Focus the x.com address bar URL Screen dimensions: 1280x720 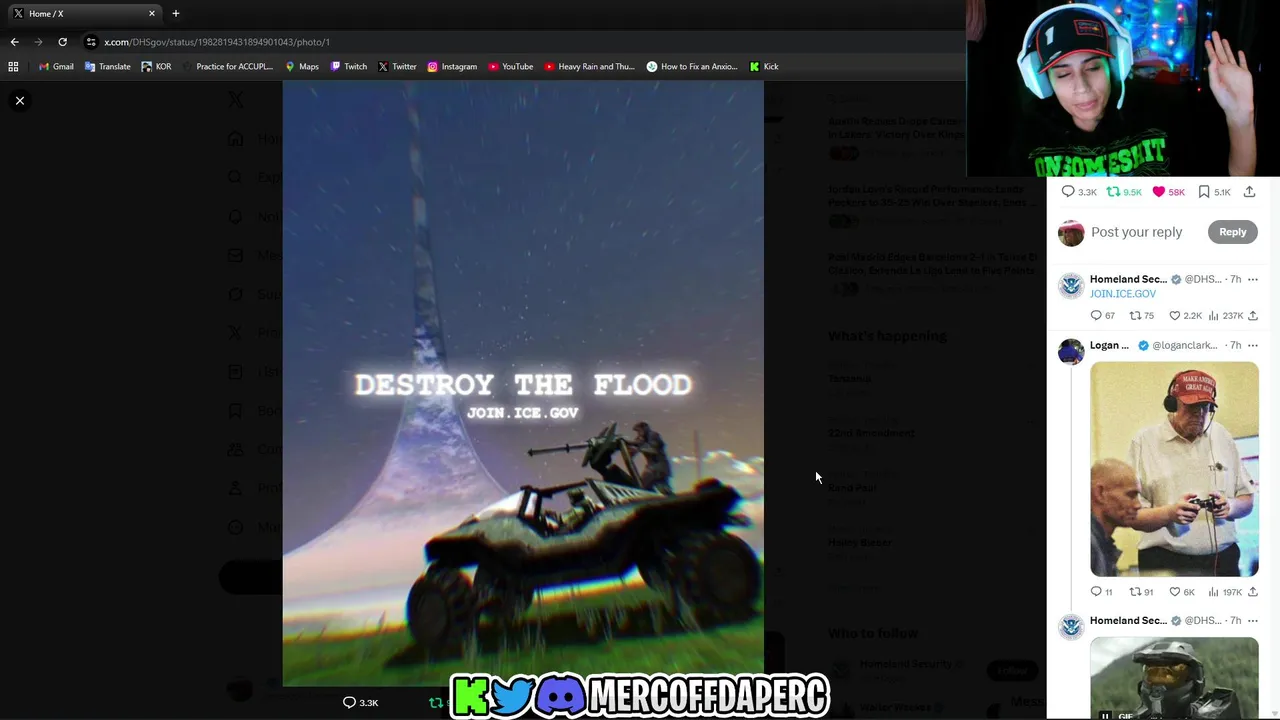click(x=217, y=42)
